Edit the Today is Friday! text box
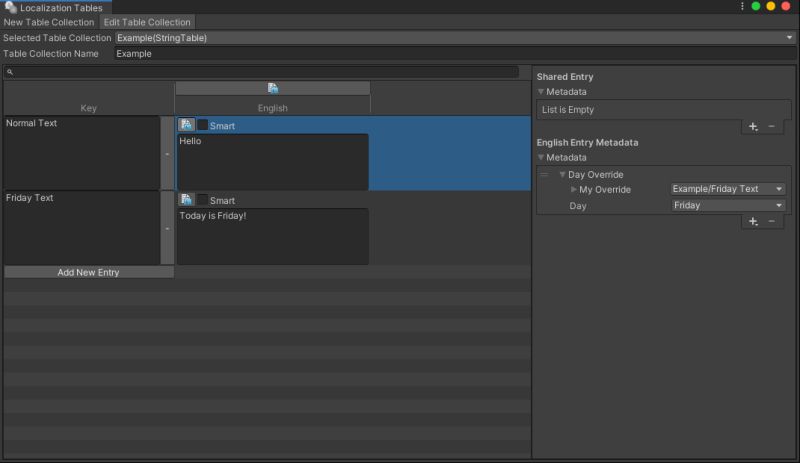Image resolution: width=800 pixels, height=463 pixels. point(272,236)
